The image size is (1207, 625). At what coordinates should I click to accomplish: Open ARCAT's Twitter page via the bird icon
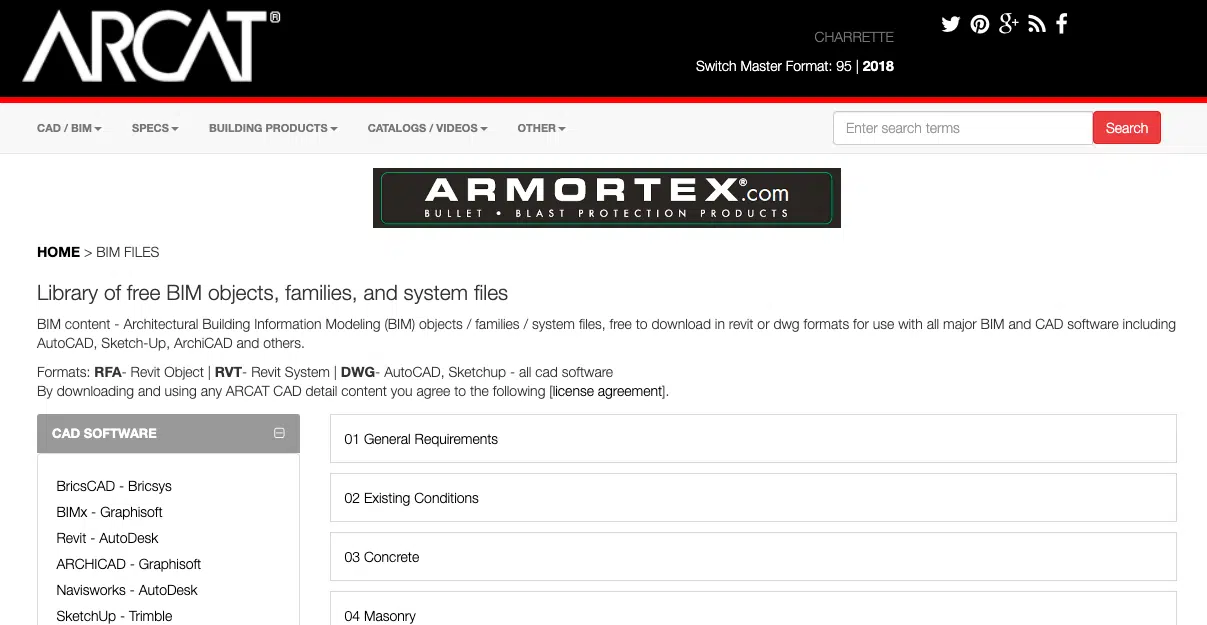point(950,24)
